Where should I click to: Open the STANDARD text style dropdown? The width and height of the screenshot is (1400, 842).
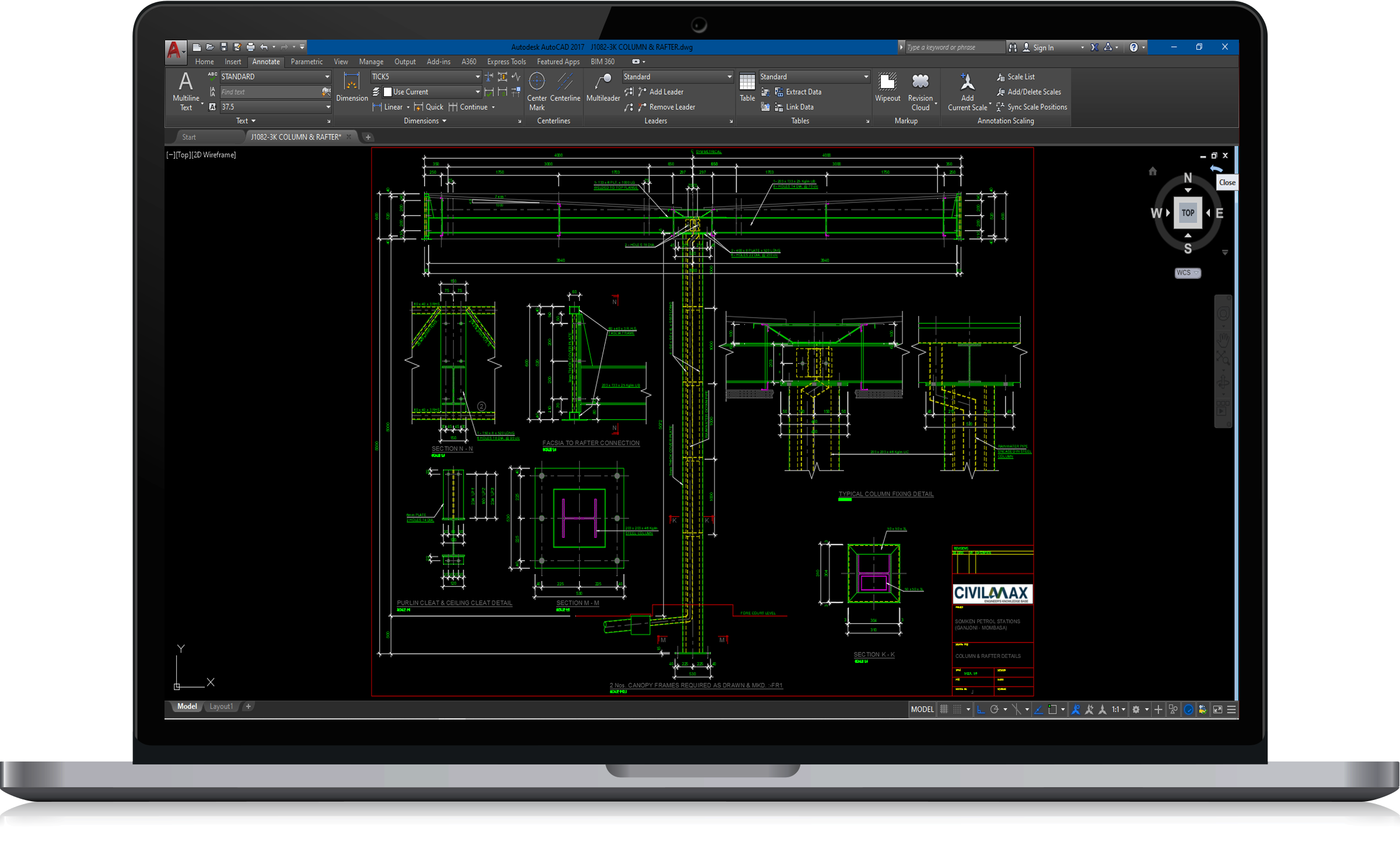[327, 77]
